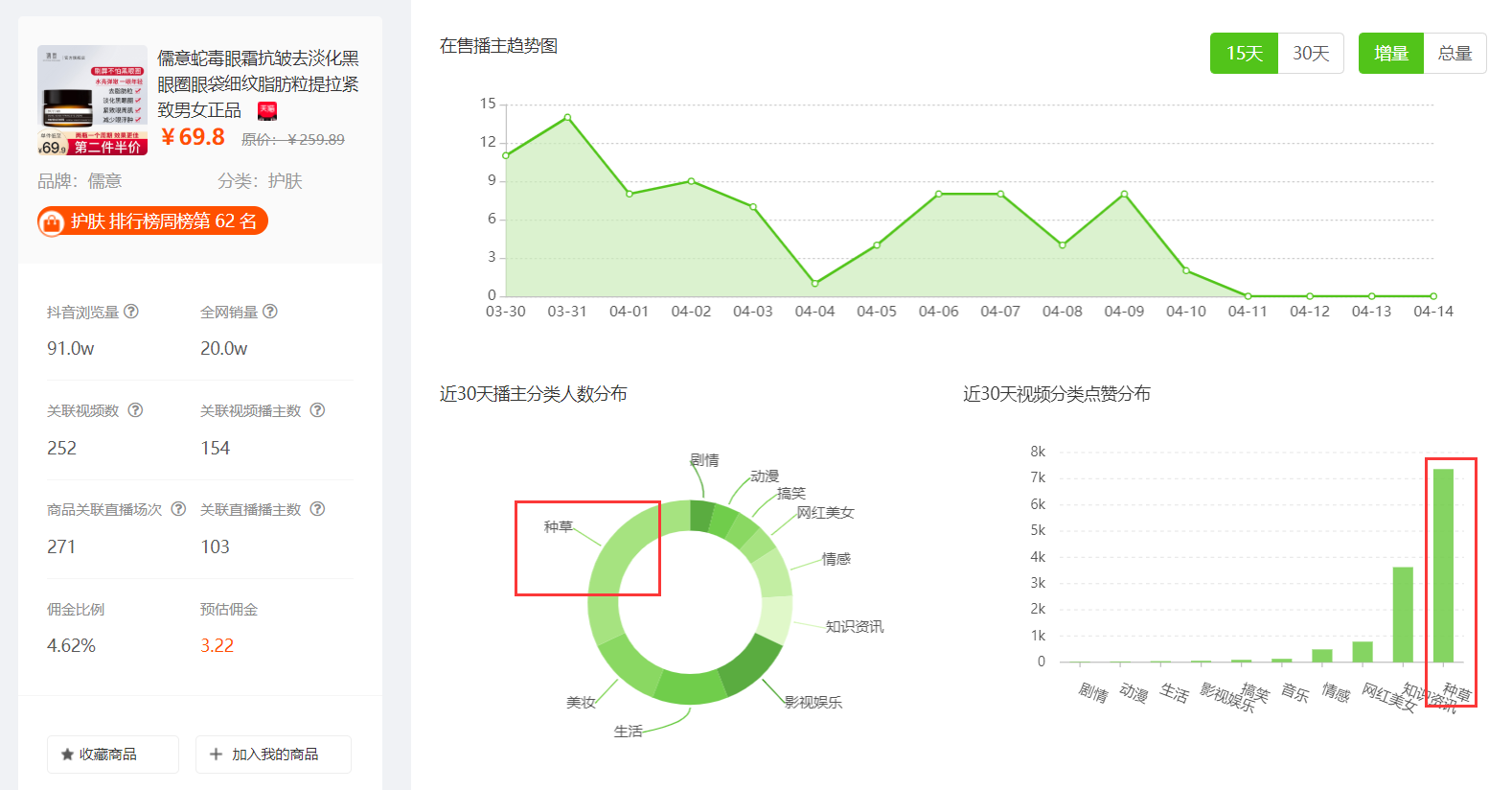Click the 04-04 data point on the trend line
This screenshot has height=790, width=1512.
coord(814,284)
